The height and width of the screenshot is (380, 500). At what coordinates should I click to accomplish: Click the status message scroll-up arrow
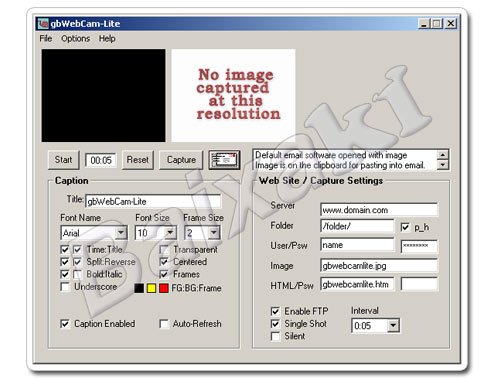click(x=443, y=155)
